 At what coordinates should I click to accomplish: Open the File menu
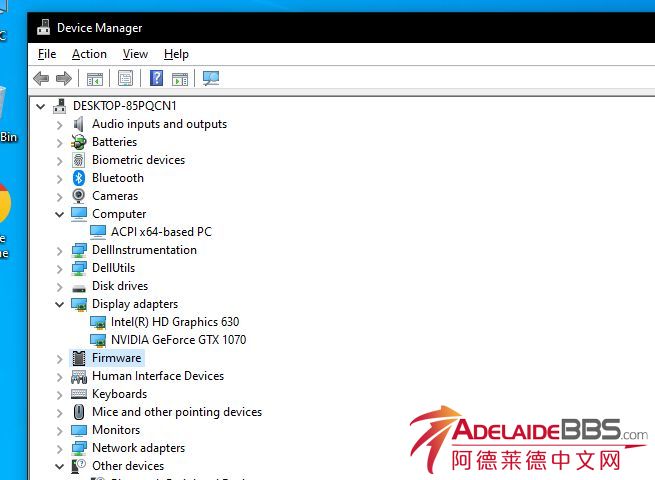47,54
